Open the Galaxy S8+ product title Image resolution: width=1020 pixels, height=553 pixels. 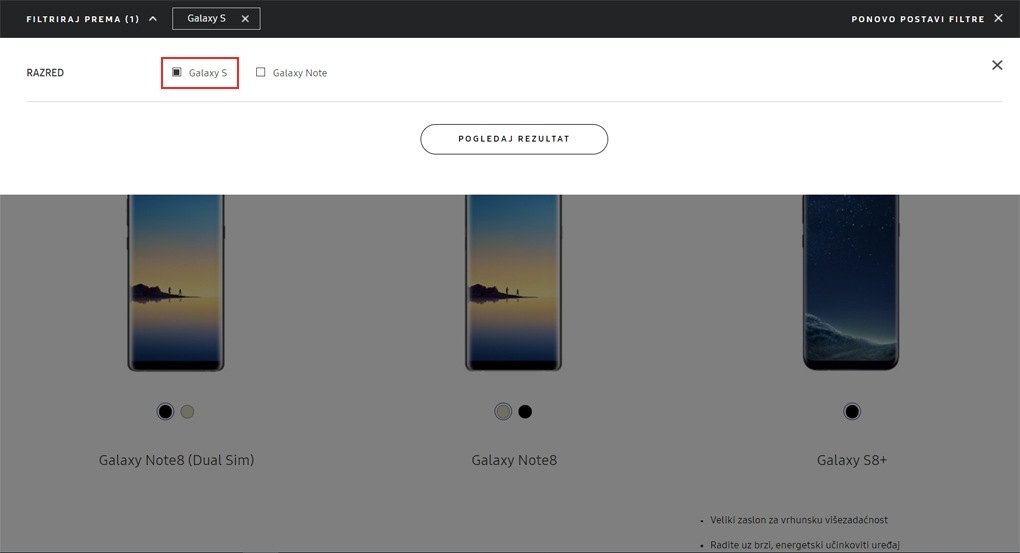pos(852,460)
